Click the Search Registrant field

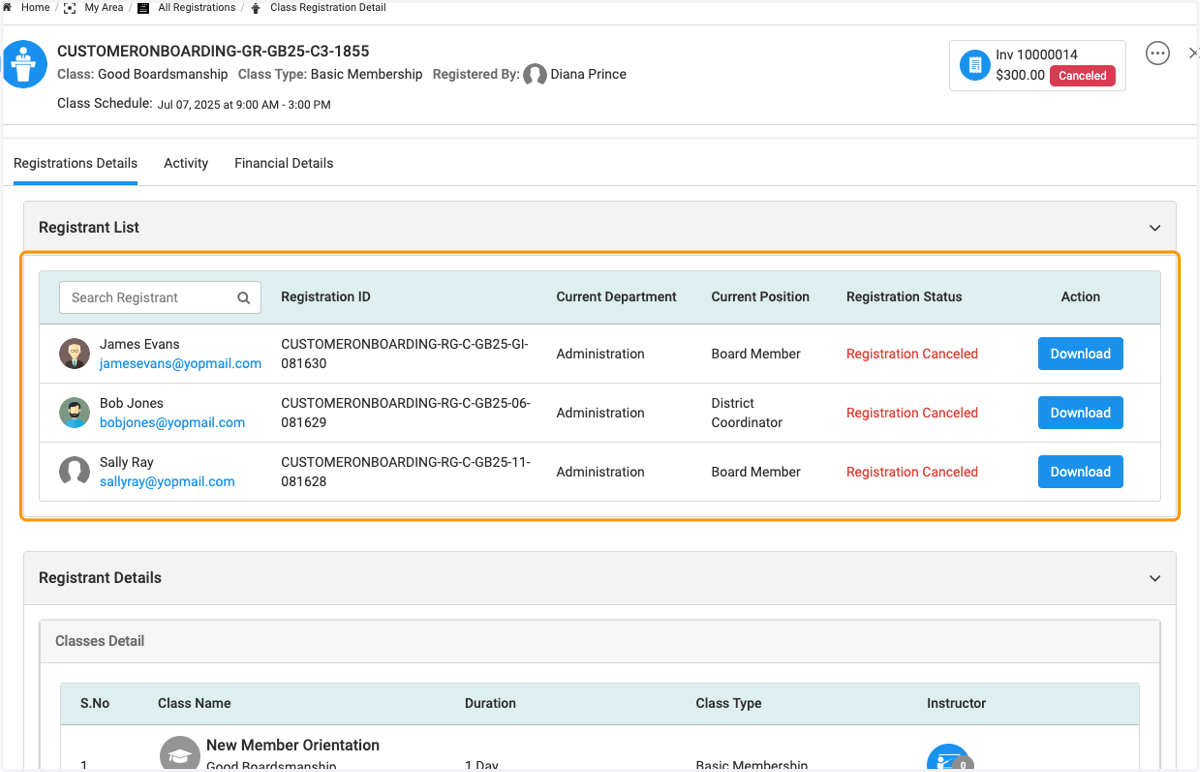160,297
